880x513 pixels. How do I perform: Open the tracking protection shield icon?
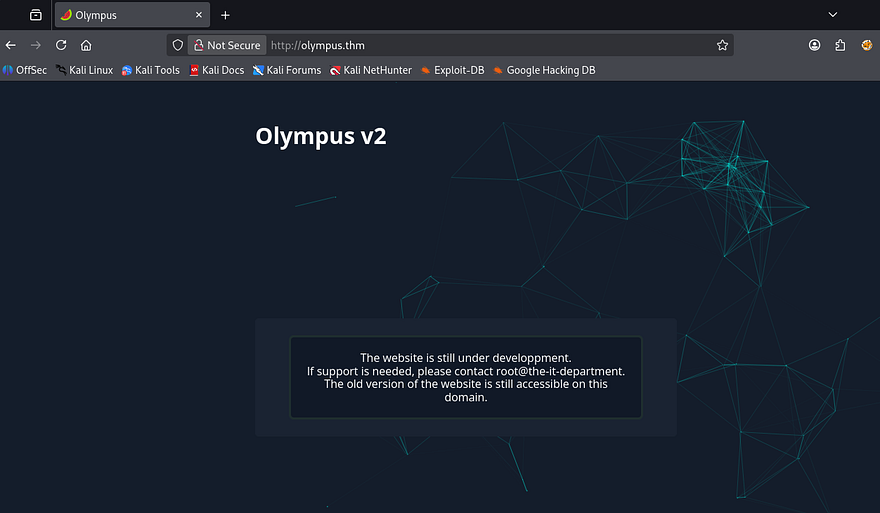[x=178, y=45]
